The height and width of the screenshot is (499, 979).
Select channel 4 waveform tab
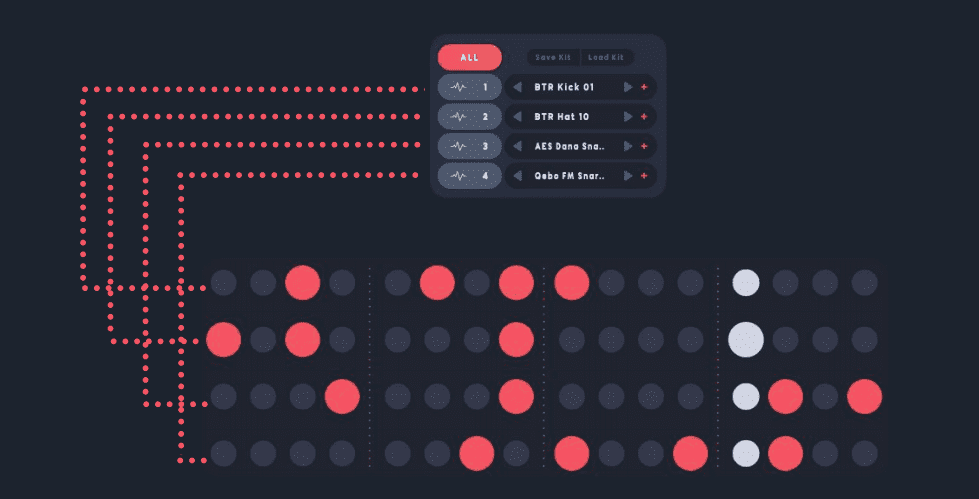(470, 176)
